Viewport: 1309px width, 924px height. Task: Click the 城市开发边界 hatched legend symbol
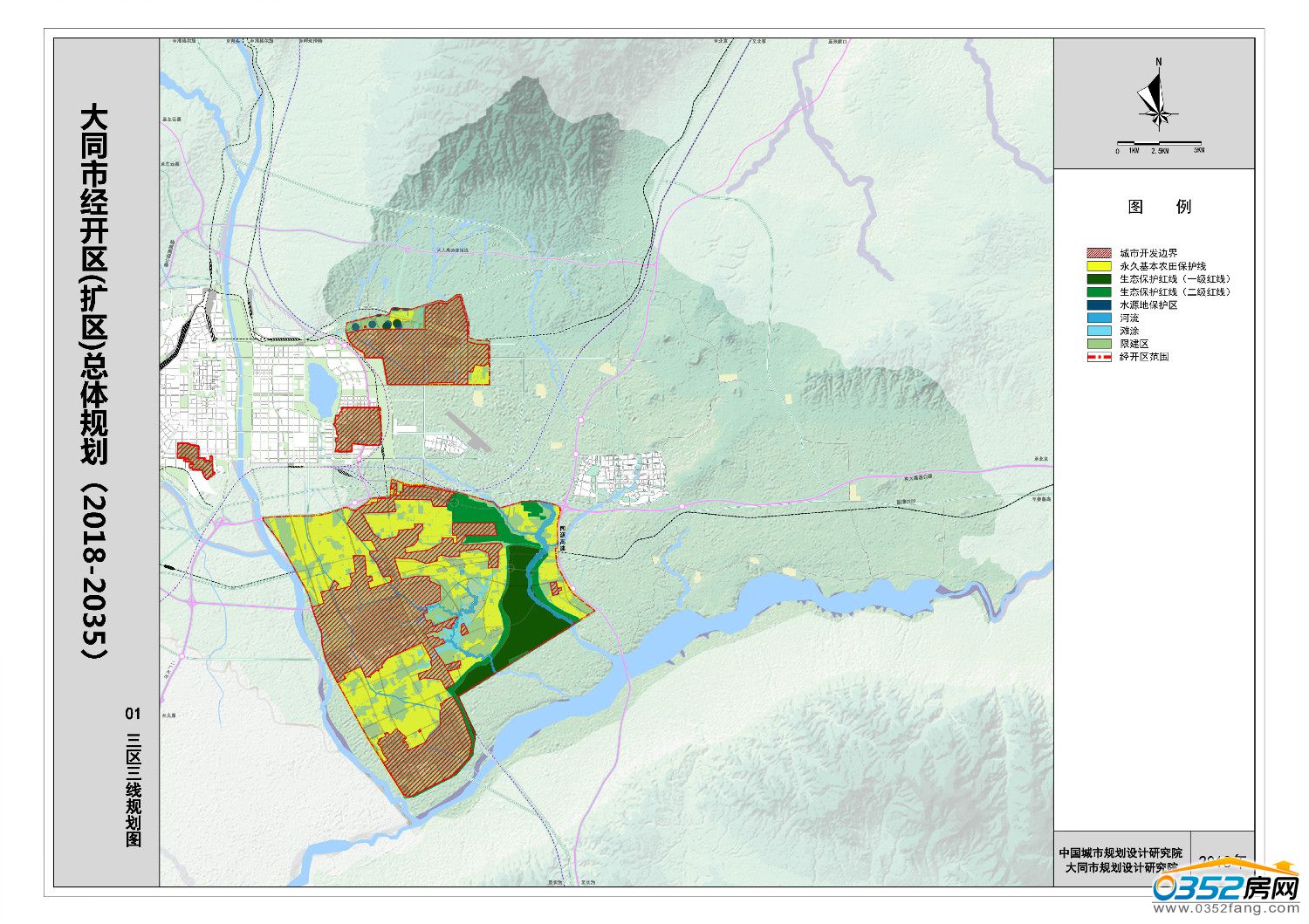pos(1099,253)
